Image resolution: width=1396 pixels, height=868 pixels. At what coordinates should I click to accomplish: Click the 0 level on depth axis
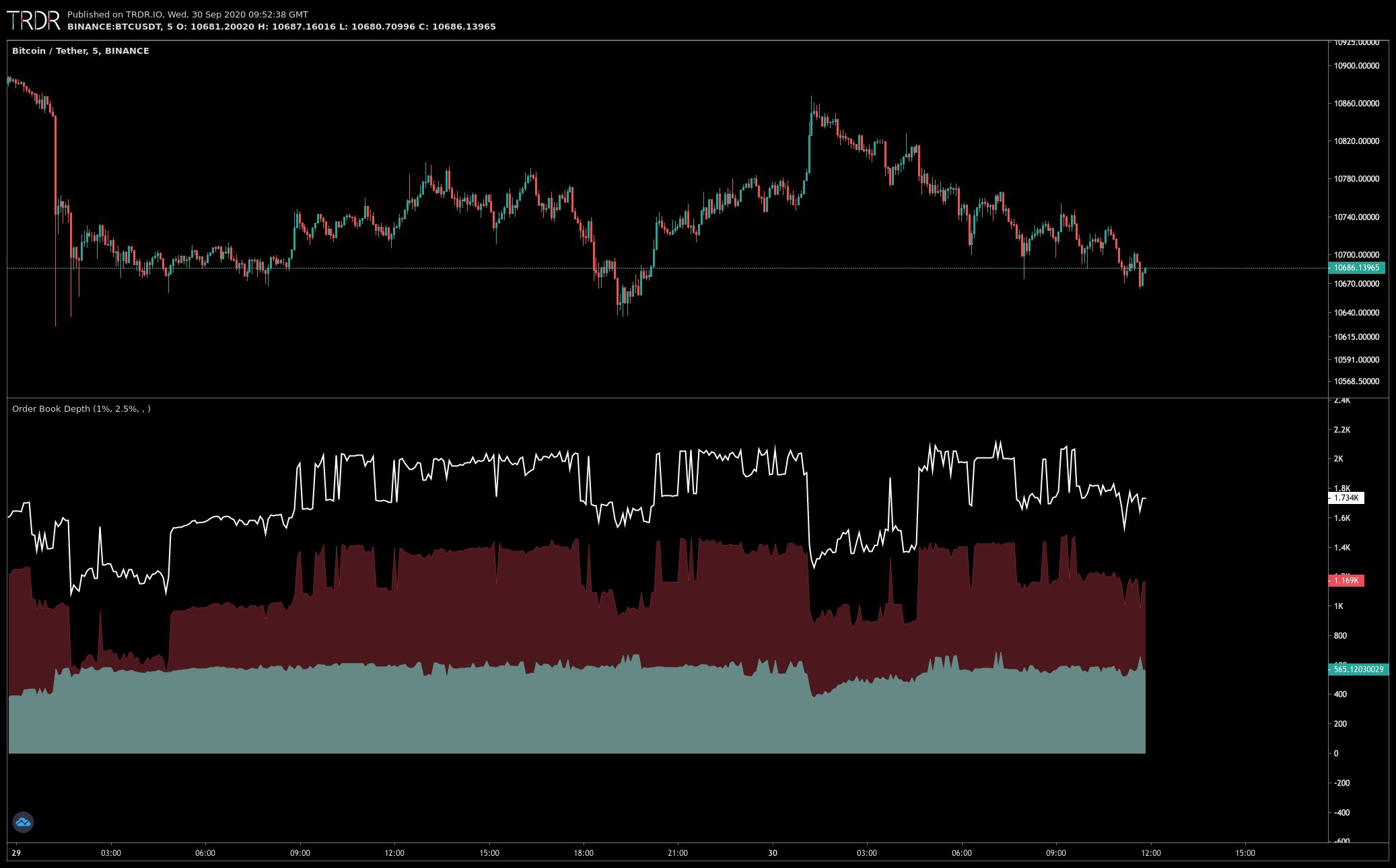(1336, 753)
